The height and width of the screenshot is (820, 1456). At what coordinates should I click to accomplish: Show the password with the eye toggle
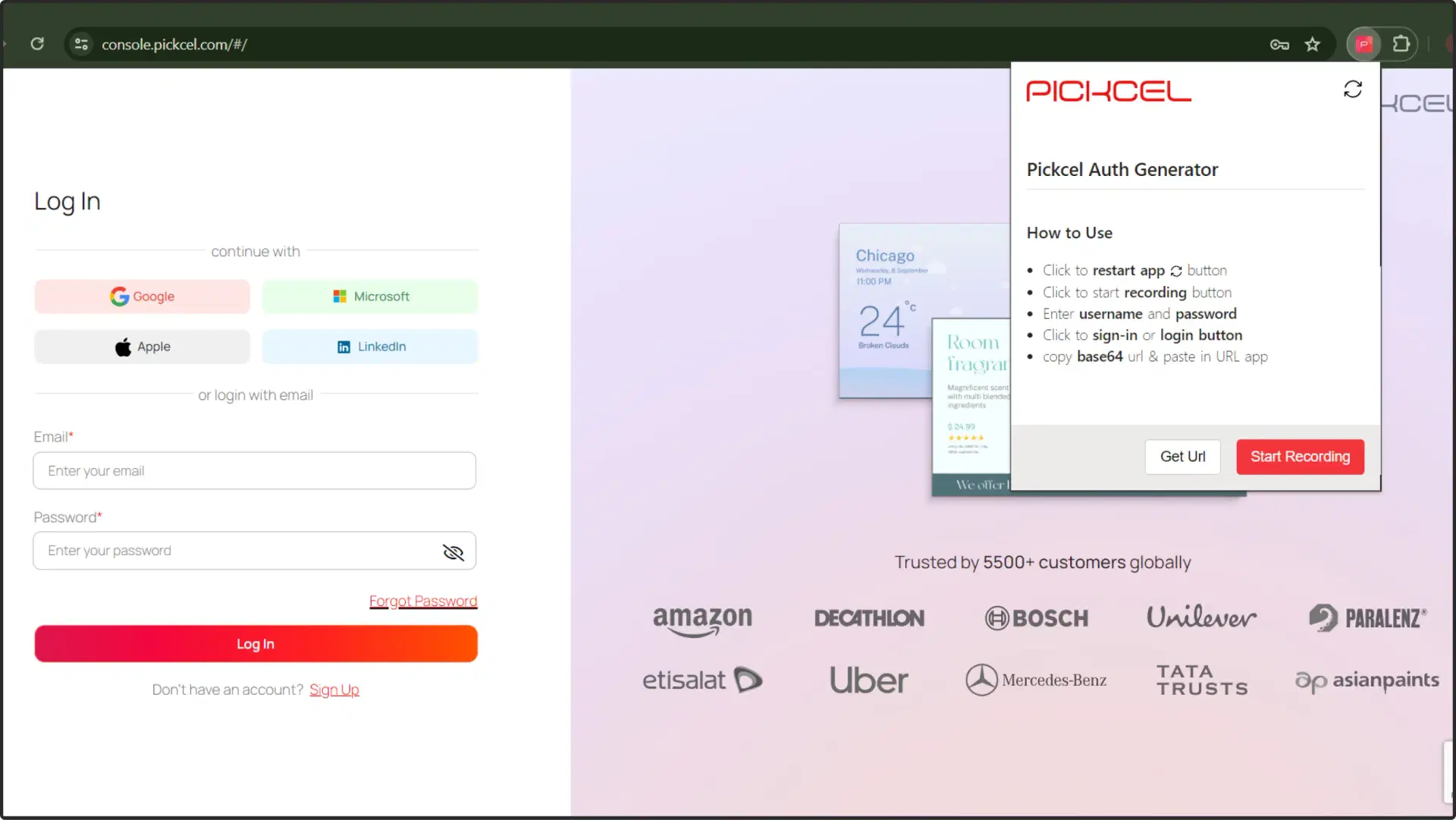pyautogui.click(x=453, y=553)
